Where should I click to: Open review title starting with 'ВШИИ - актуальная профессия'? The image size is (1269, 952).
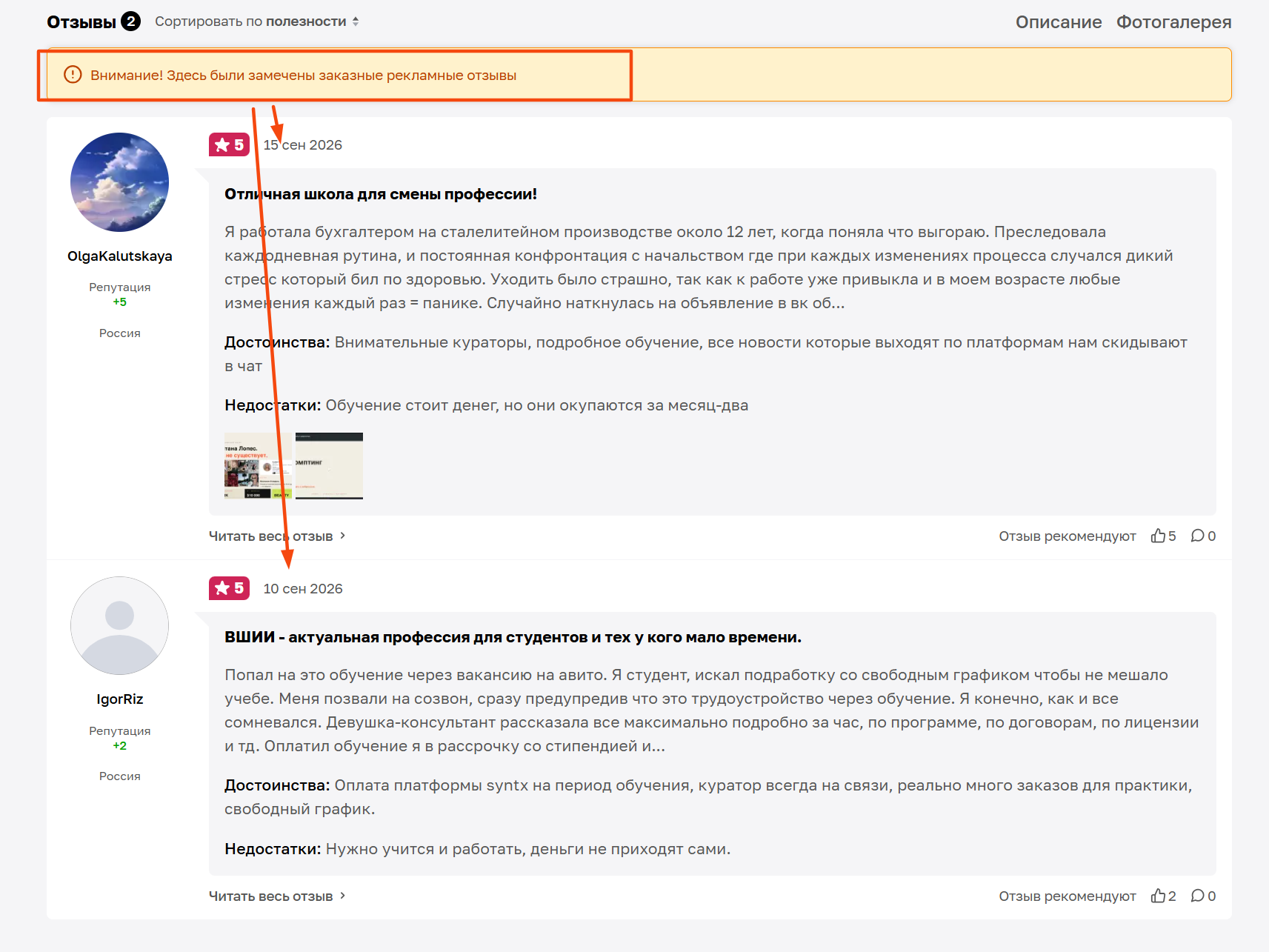coord(513,637)
